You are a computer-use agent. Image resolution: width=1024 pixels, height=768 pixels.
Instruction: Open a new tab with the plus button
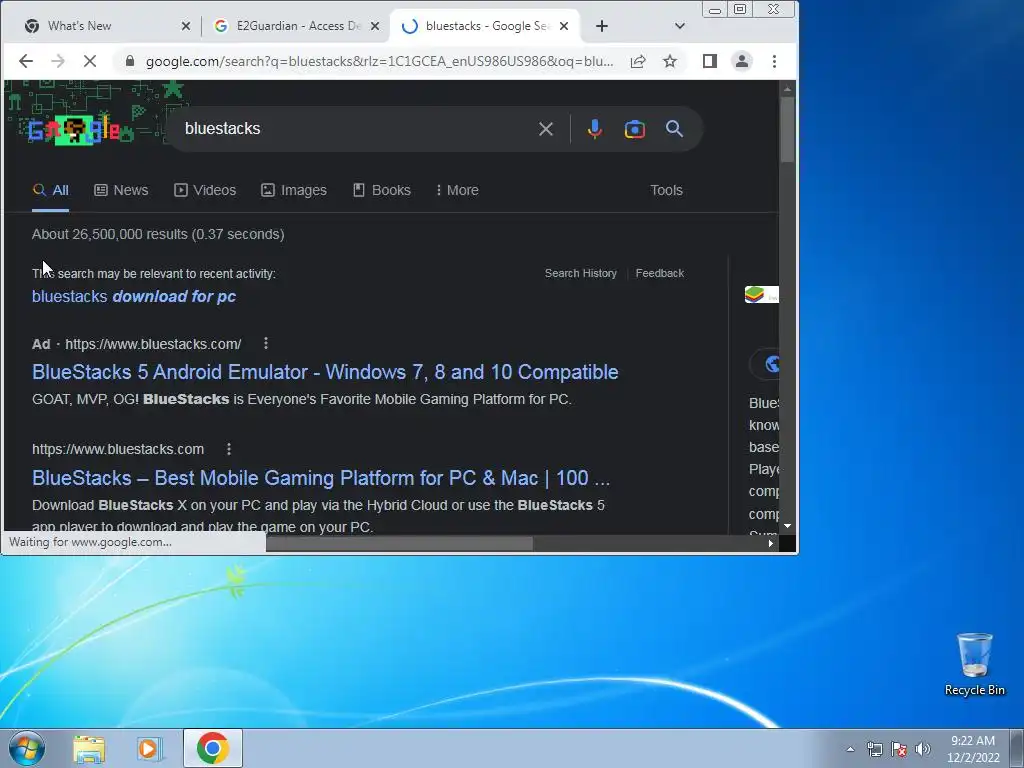point(602,26)
